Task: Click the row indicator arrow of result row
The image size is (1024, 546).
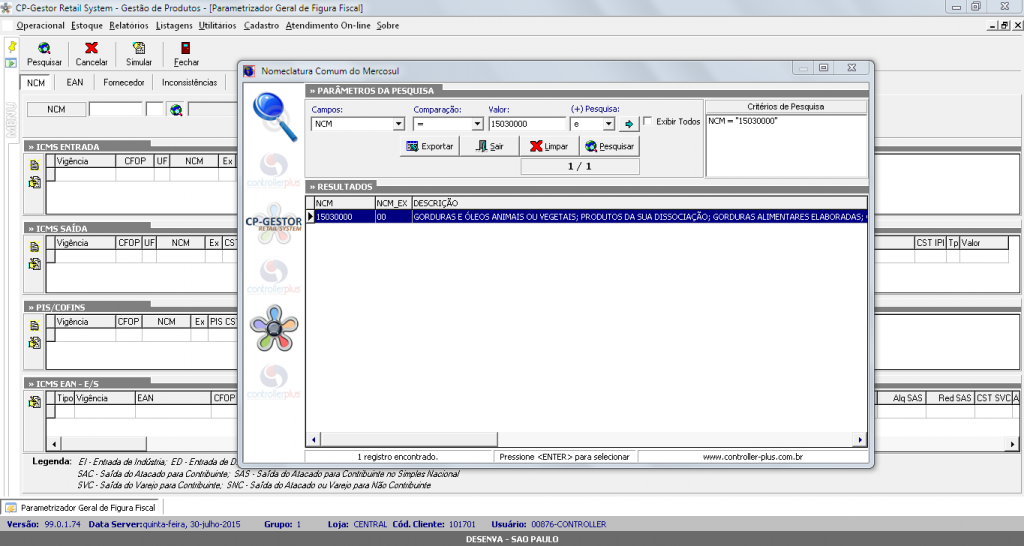Action: click(310, 216)
